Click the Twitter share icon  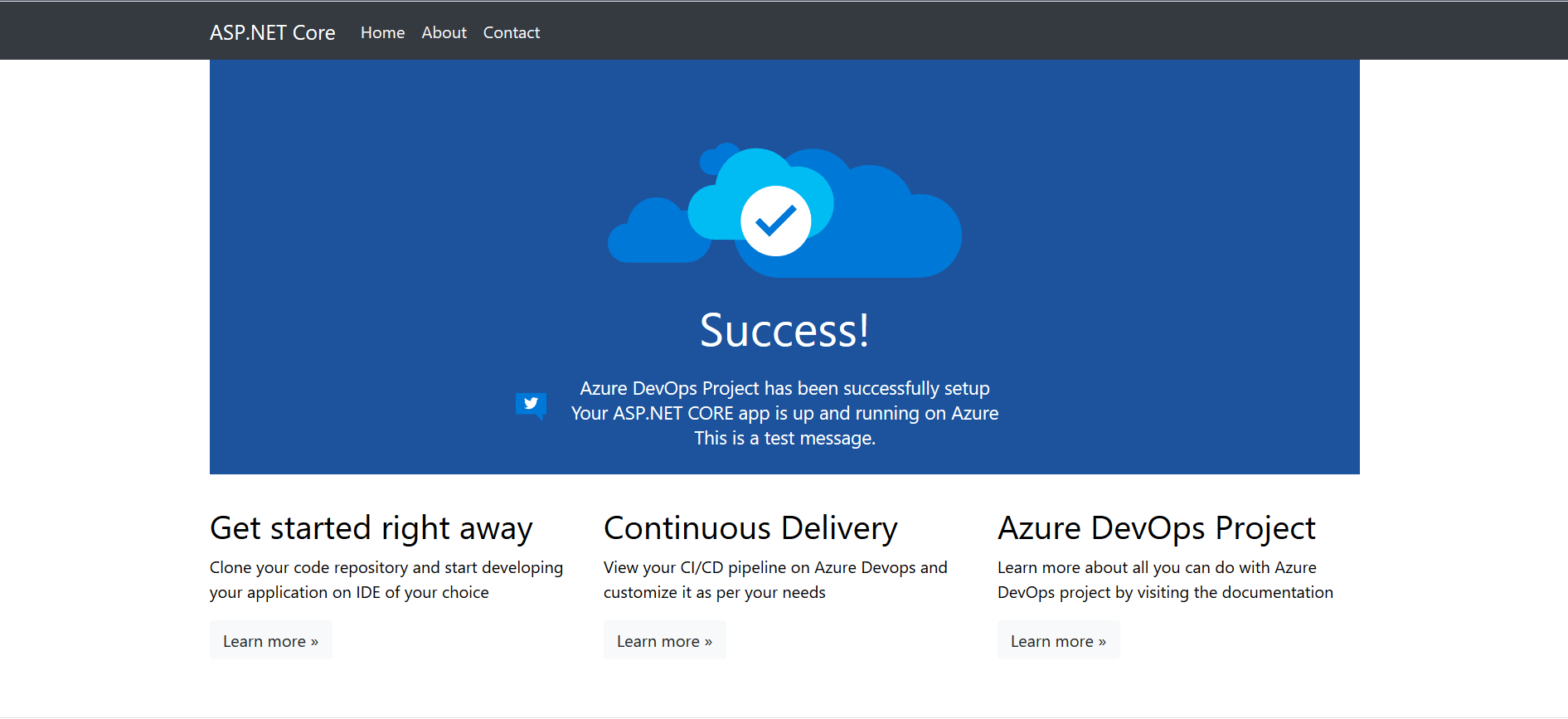pos(531,405)
